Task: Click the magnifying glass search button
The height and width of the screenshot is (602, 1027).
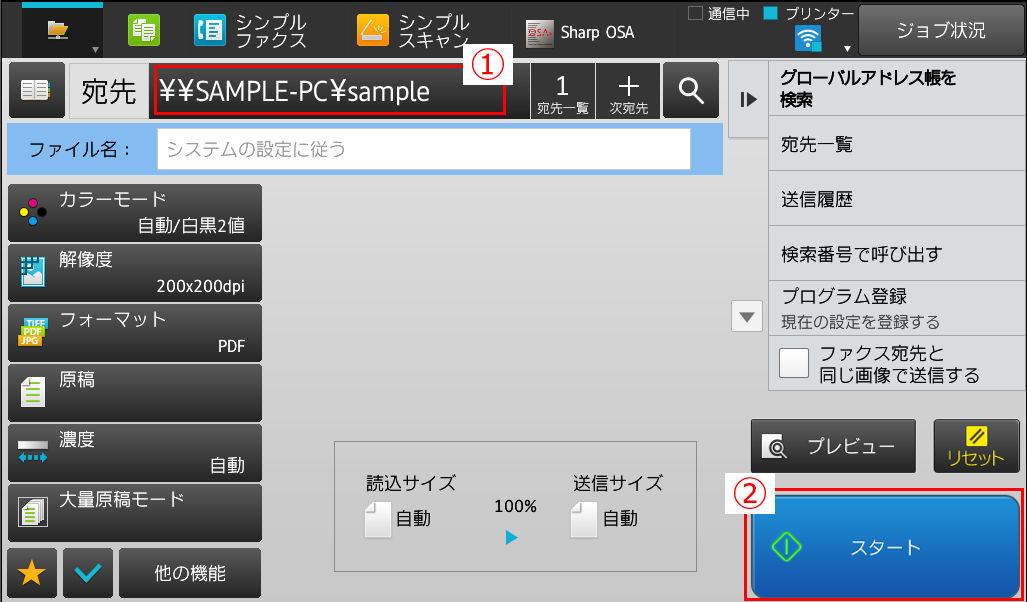Action: click(690, 90)
